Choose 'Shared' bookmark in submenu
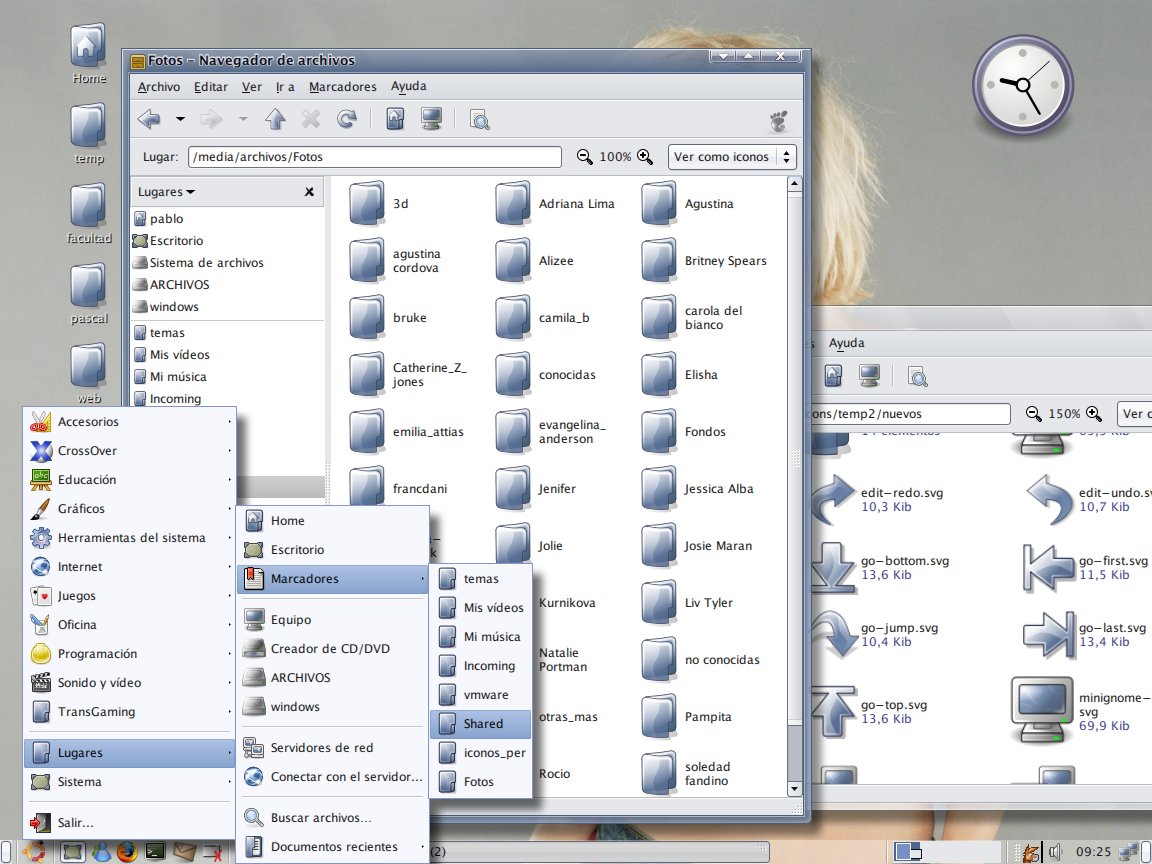1152x864 pixels. tap(480, 724)
